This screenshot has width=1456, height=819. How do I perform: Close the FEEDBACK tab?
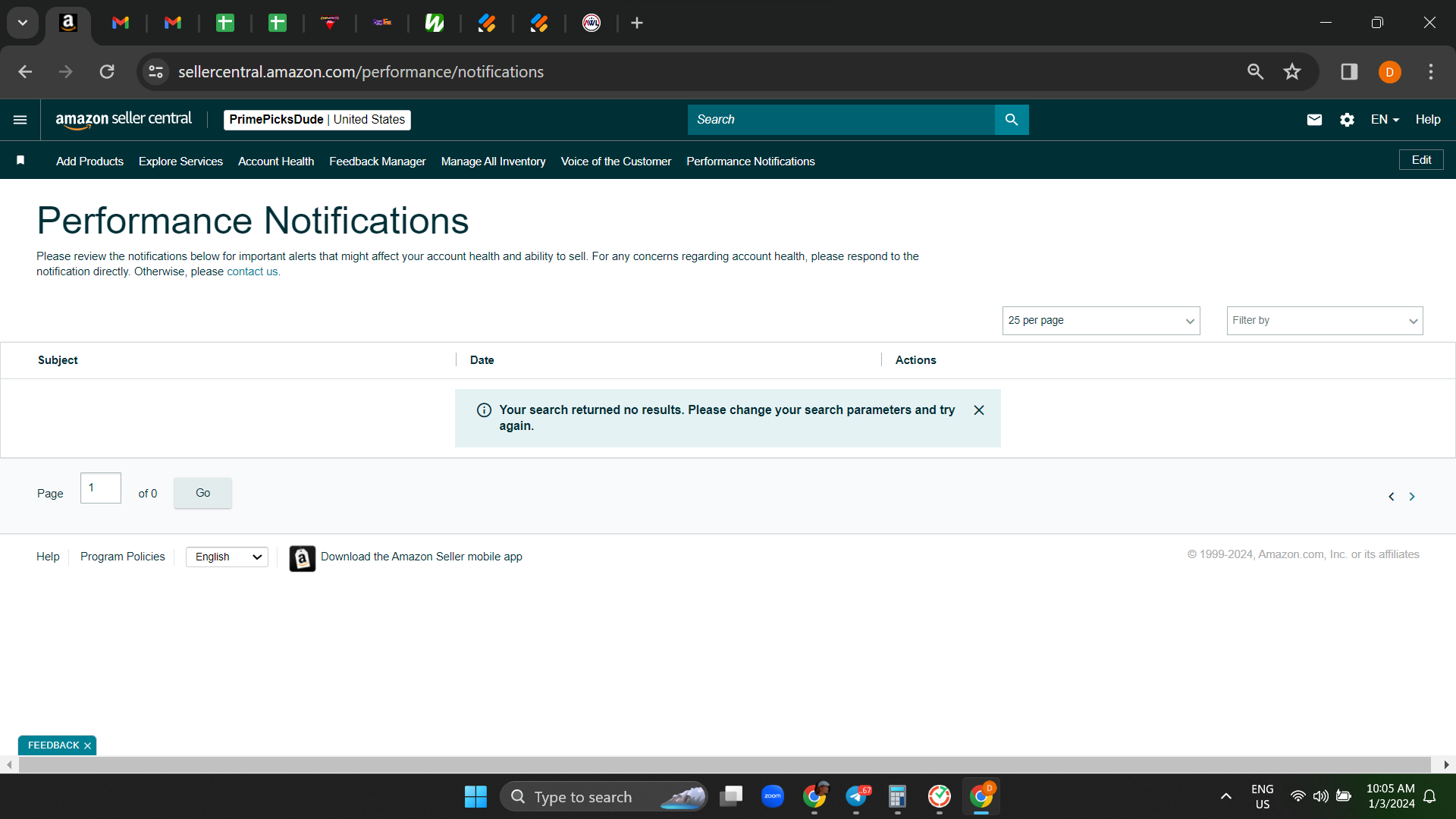(x=88, y=746)
